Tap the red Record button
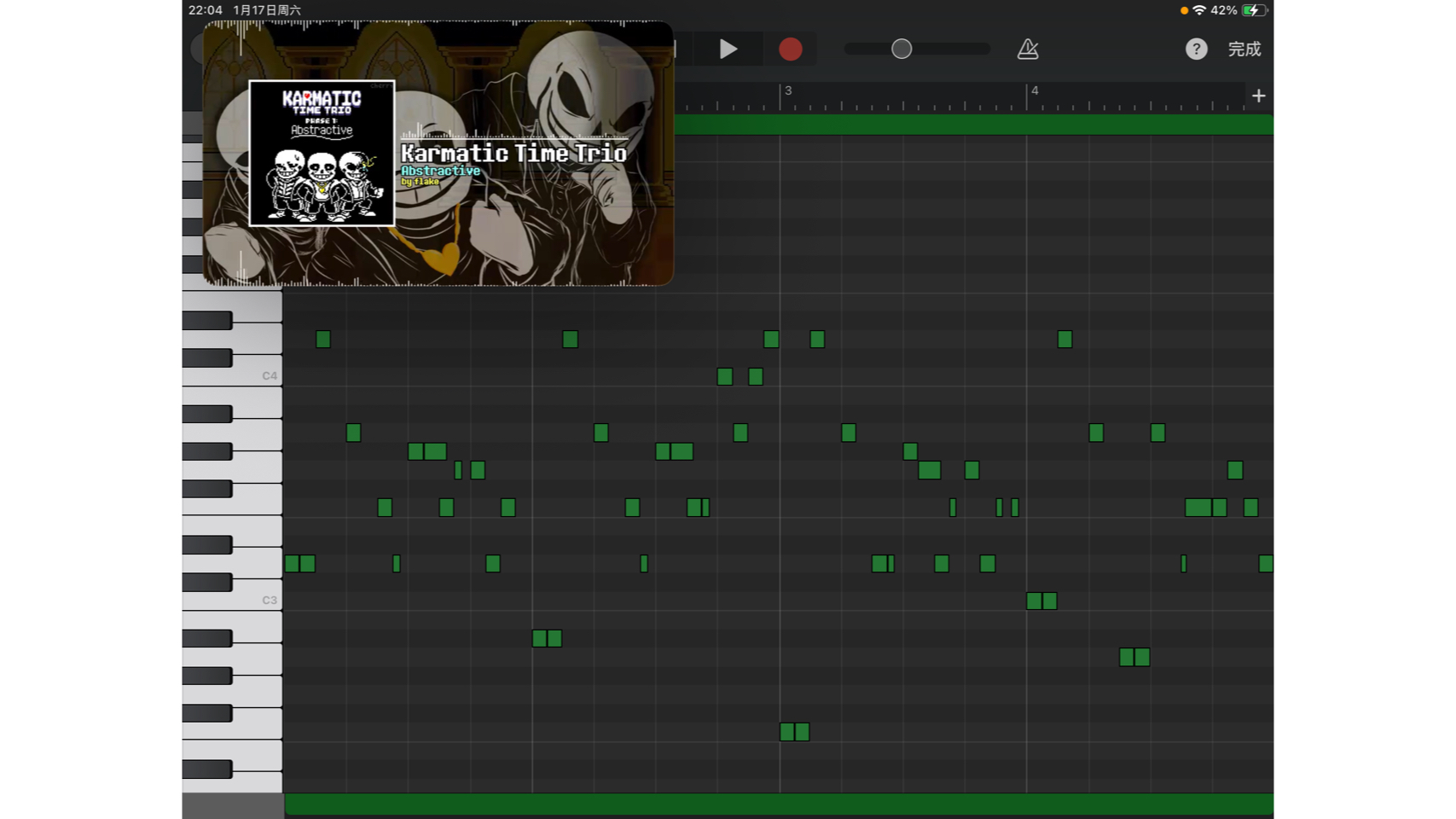 click(790, 49)
